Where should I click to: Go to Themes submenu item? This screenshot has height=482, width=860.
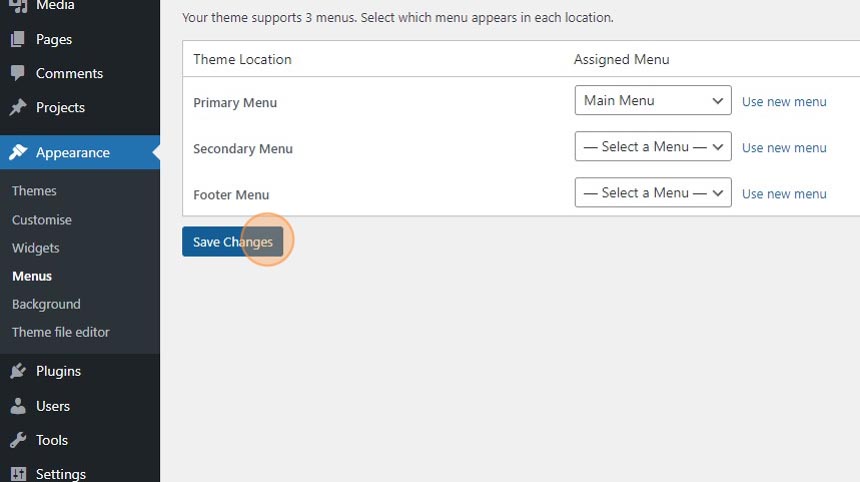click(x=34, y=191)
